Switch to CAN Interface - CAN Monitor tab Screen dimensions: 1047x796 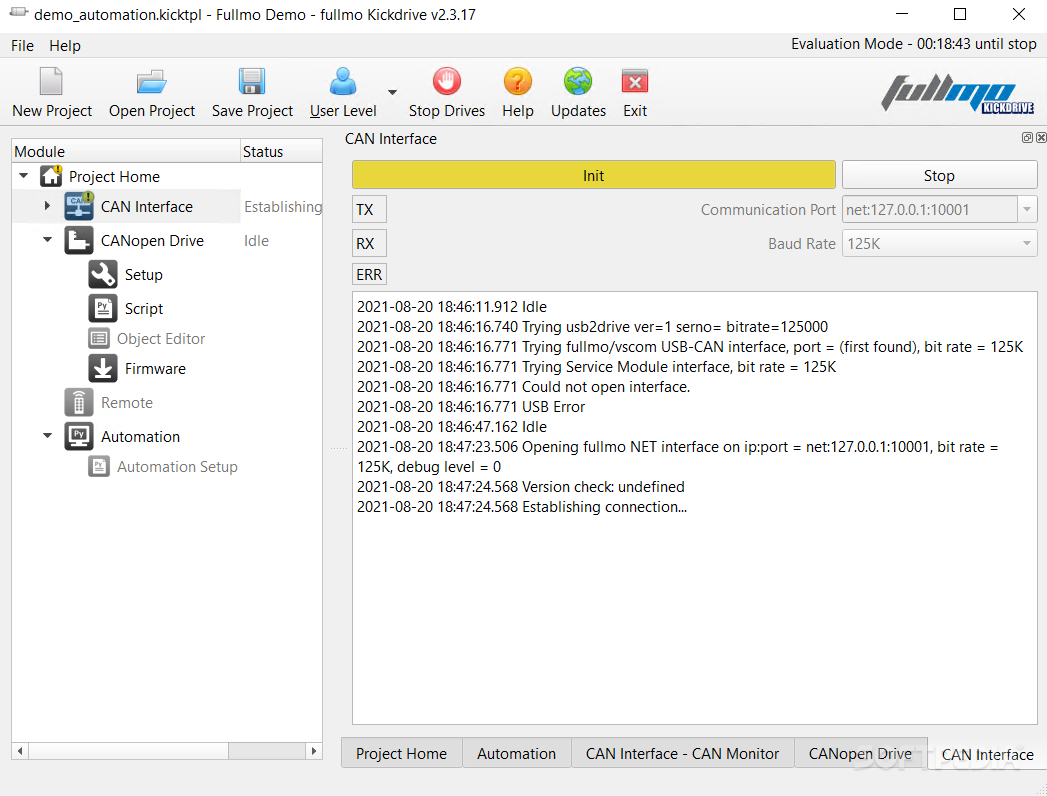click(682, 753)
